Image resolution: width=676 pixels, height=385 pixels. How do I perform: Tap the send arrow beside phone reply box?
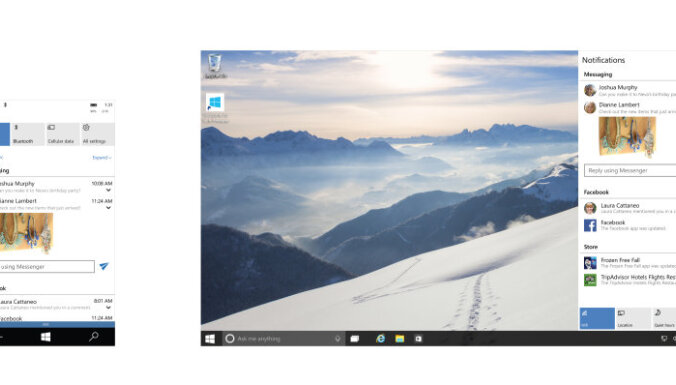pos(104,266)
